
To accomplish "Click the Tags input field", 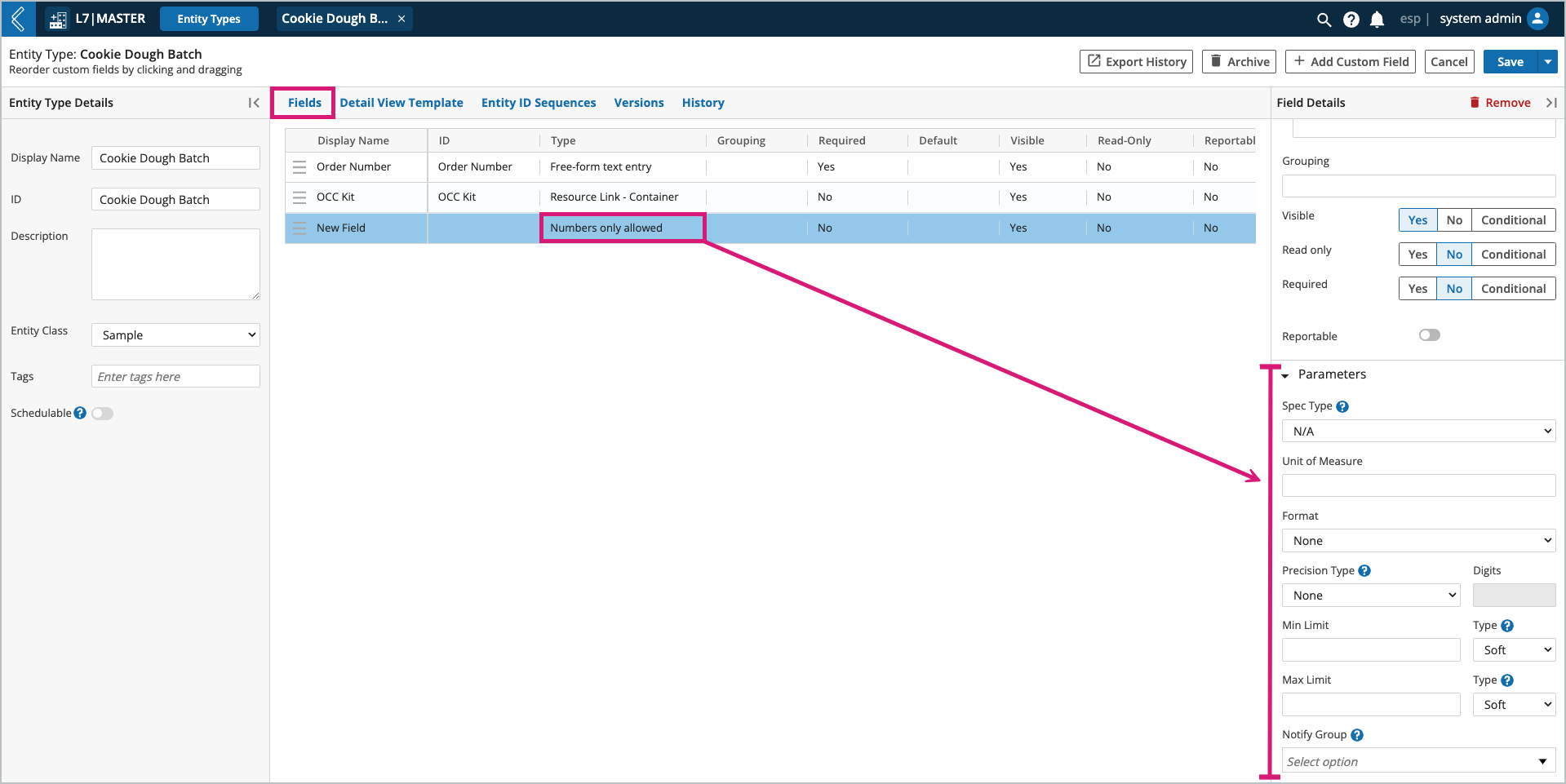I will click(x=175, y=377).
